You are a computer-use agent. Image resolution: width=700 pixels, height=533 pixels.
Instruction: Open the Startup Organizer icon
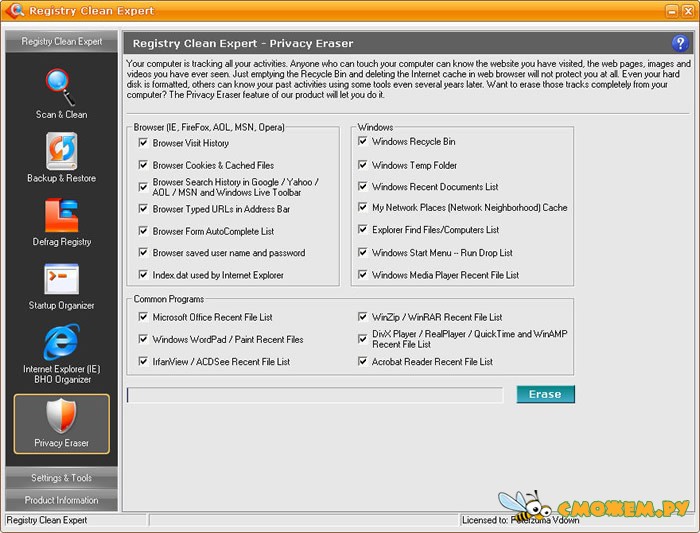[62, 279]
